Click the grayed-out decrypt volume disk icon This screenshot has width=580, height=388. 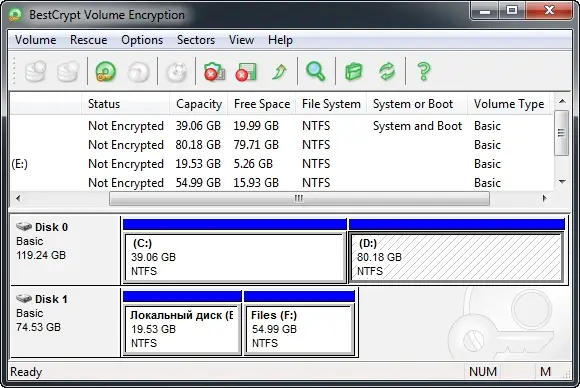tap(138, 71)
